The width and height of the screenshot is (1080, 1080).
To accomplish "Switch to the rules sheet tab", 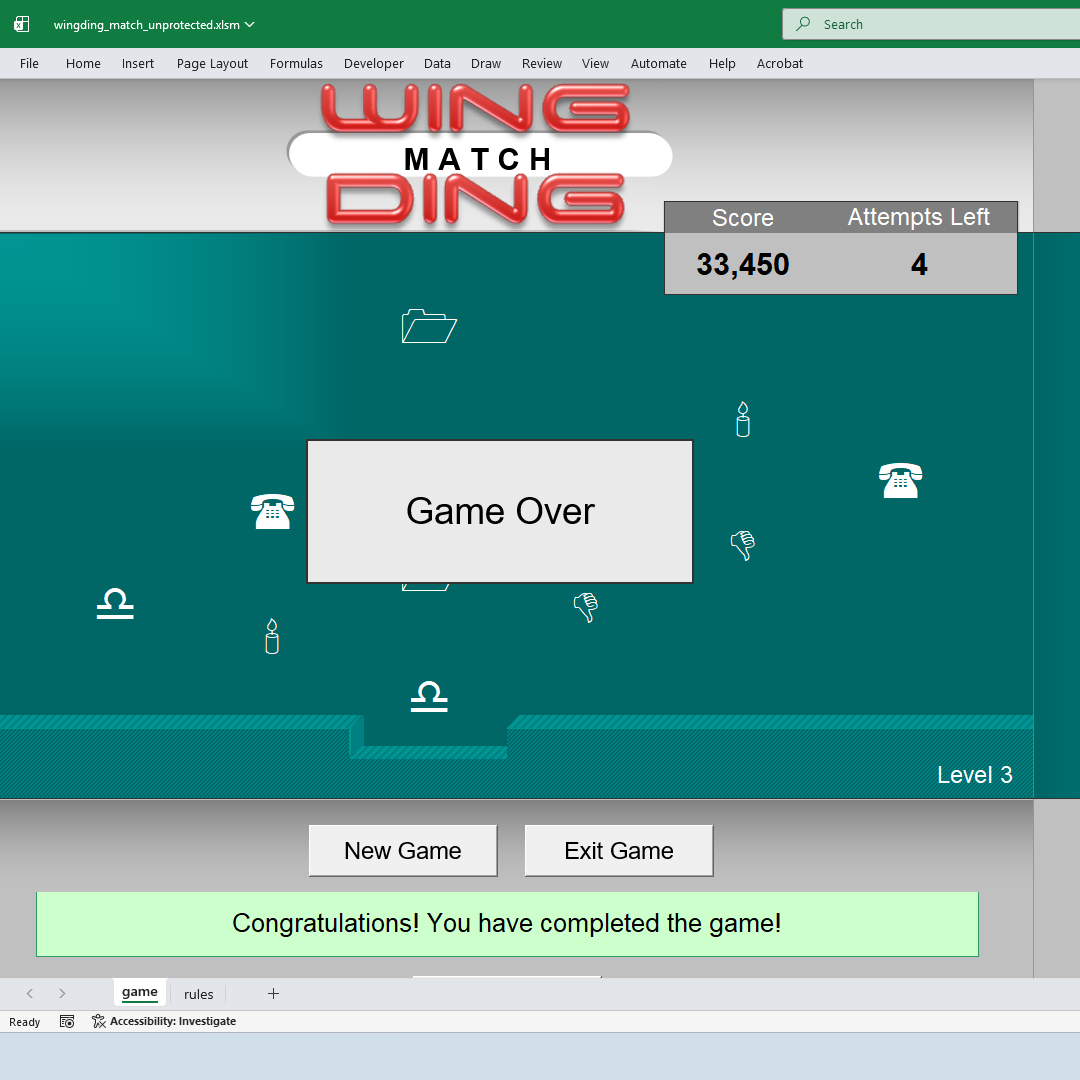I will [198, 994].
